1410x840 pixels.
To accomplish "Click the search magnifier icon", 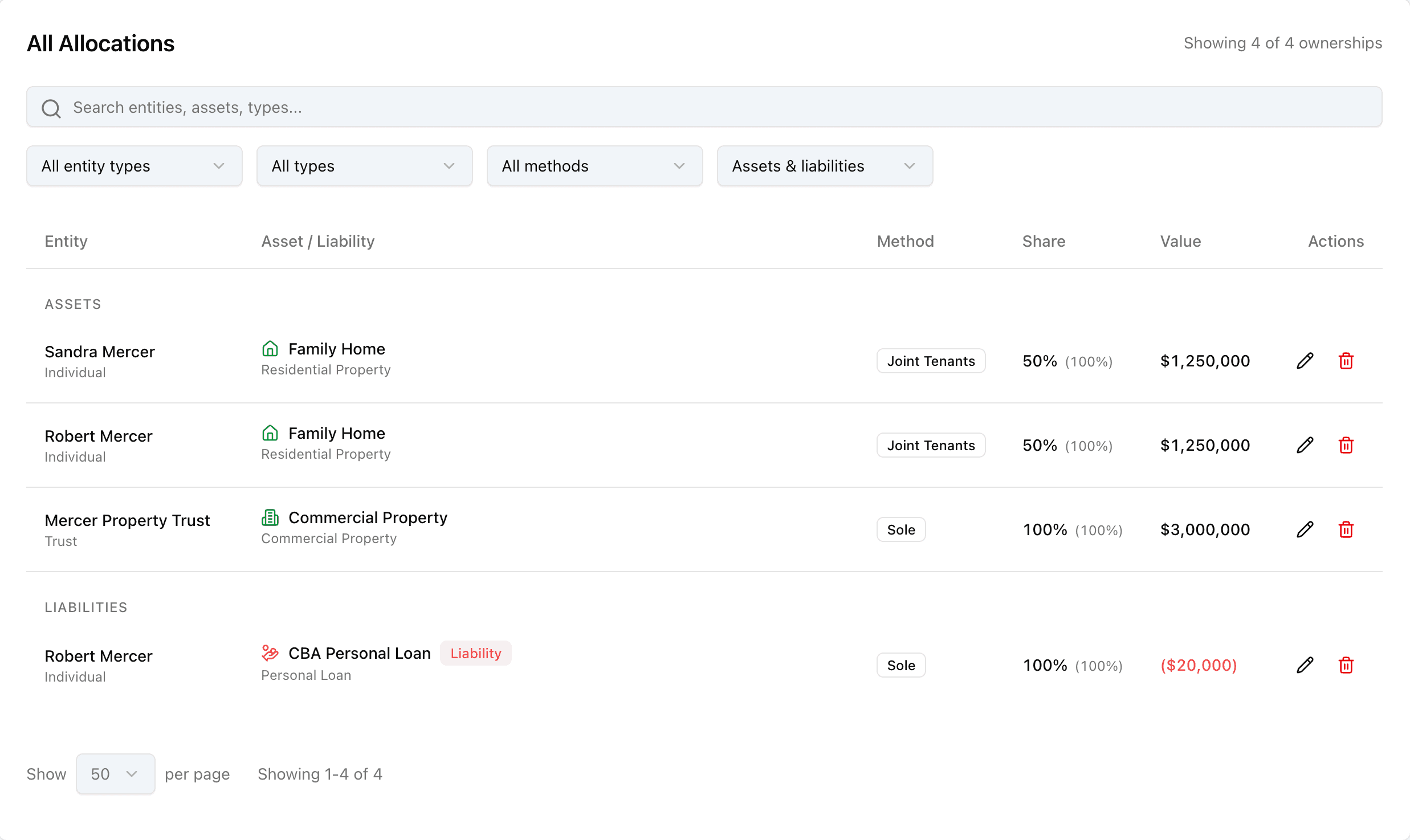I will (51, 108).
